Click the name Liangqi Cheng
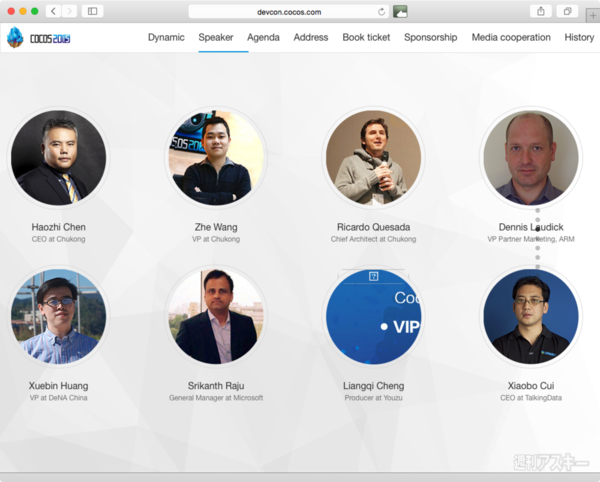Screen dimensions: 600x482 [x=373, y=386]
